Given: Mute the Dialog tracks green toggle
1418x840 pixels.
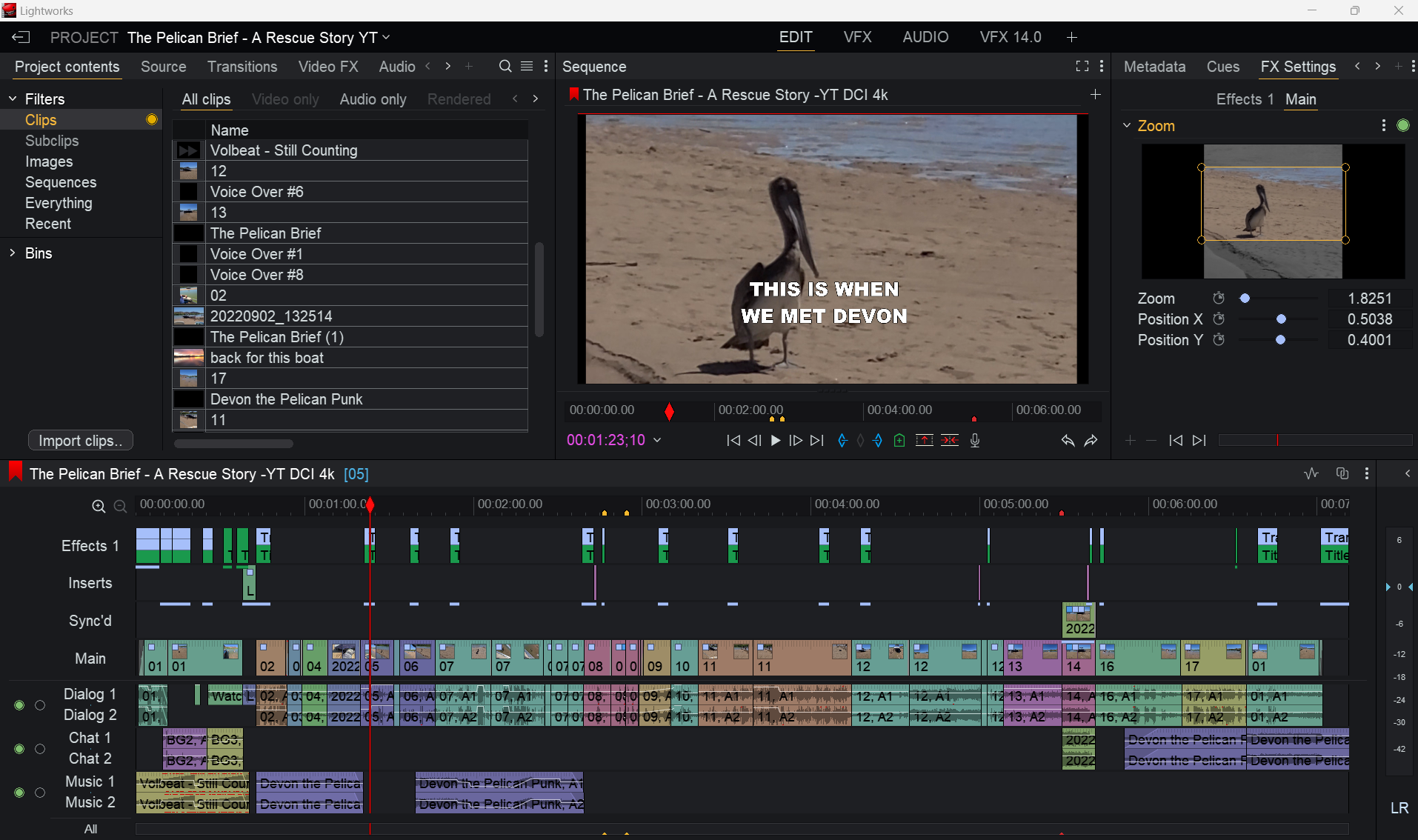Looking at the screenshot, I should (19, 705).
